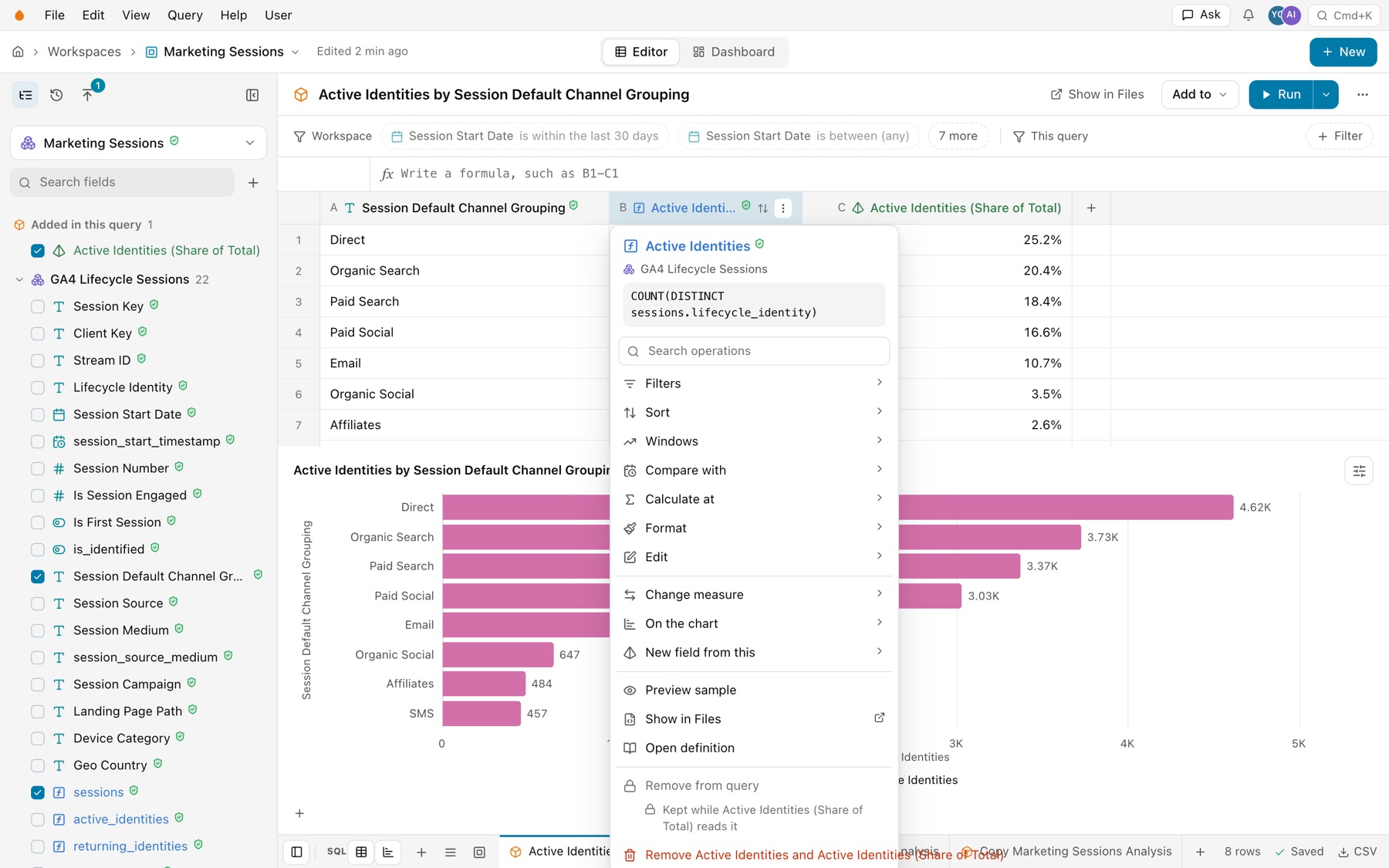
Task: Check the Device Category field
Action: pyautogui.click(x=38, y=738)
